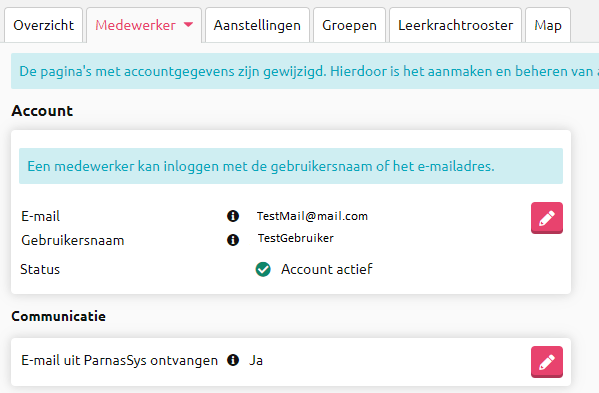Edit the Communicatie email setting pencil button
Screen dimensions: 599x393
[547, 362]
